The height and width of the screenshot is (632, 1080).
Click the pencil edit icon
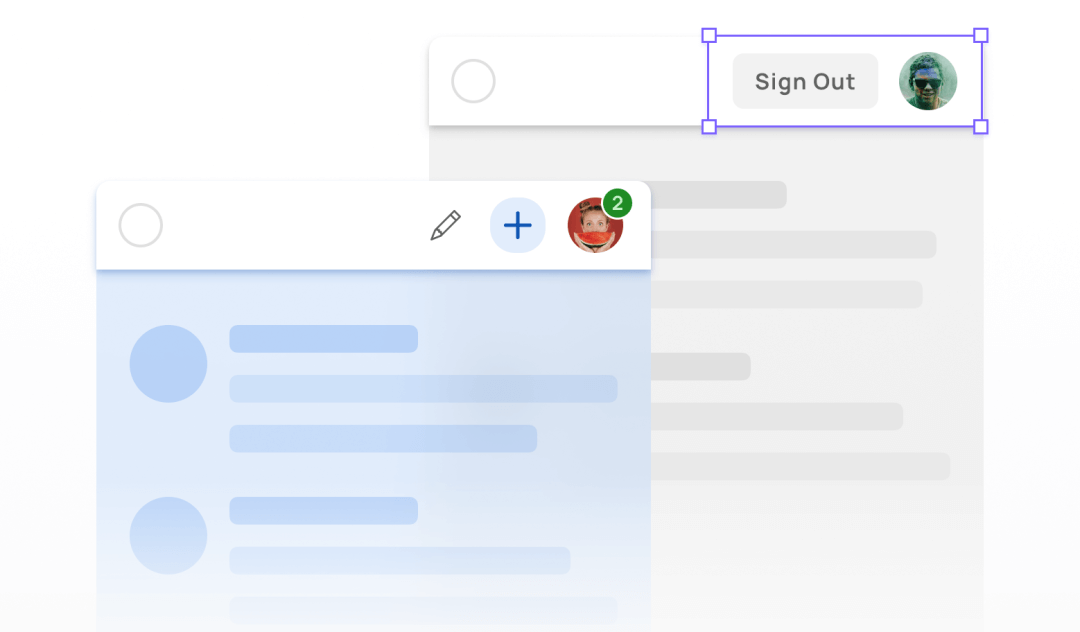446,225
